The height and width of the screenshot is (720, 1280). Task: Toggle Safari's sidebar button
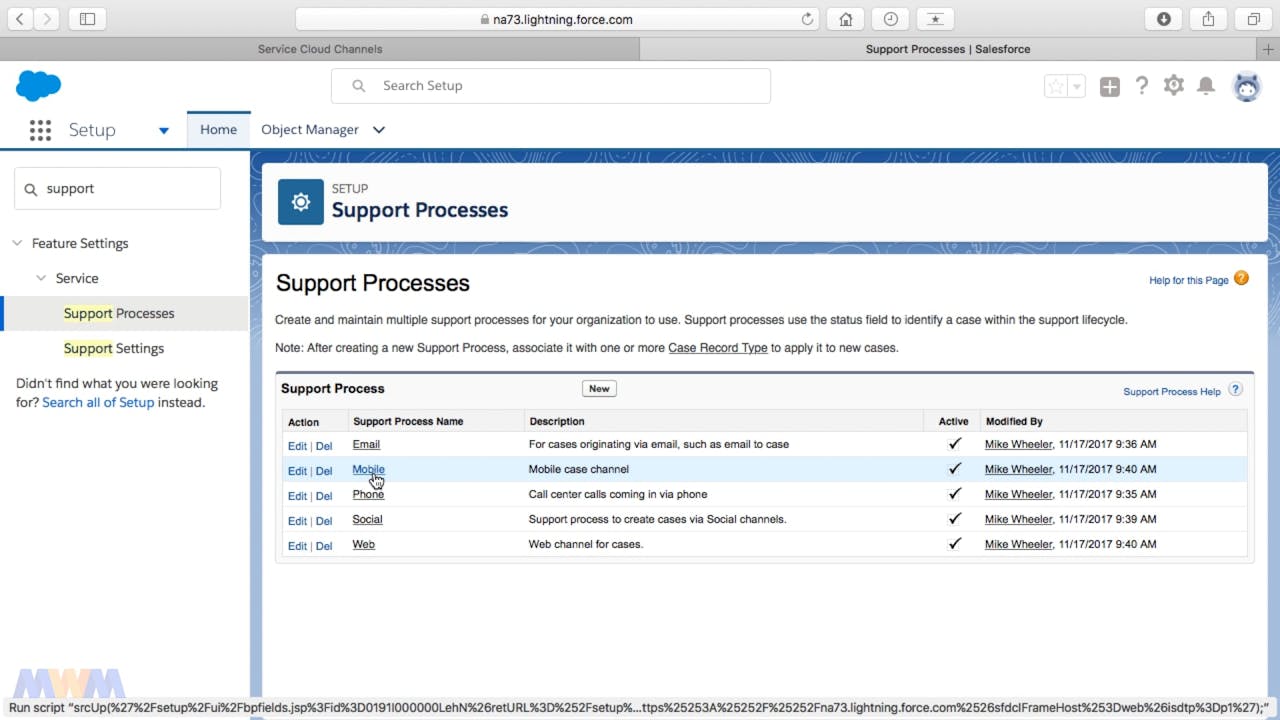click(x=87, y=19)
